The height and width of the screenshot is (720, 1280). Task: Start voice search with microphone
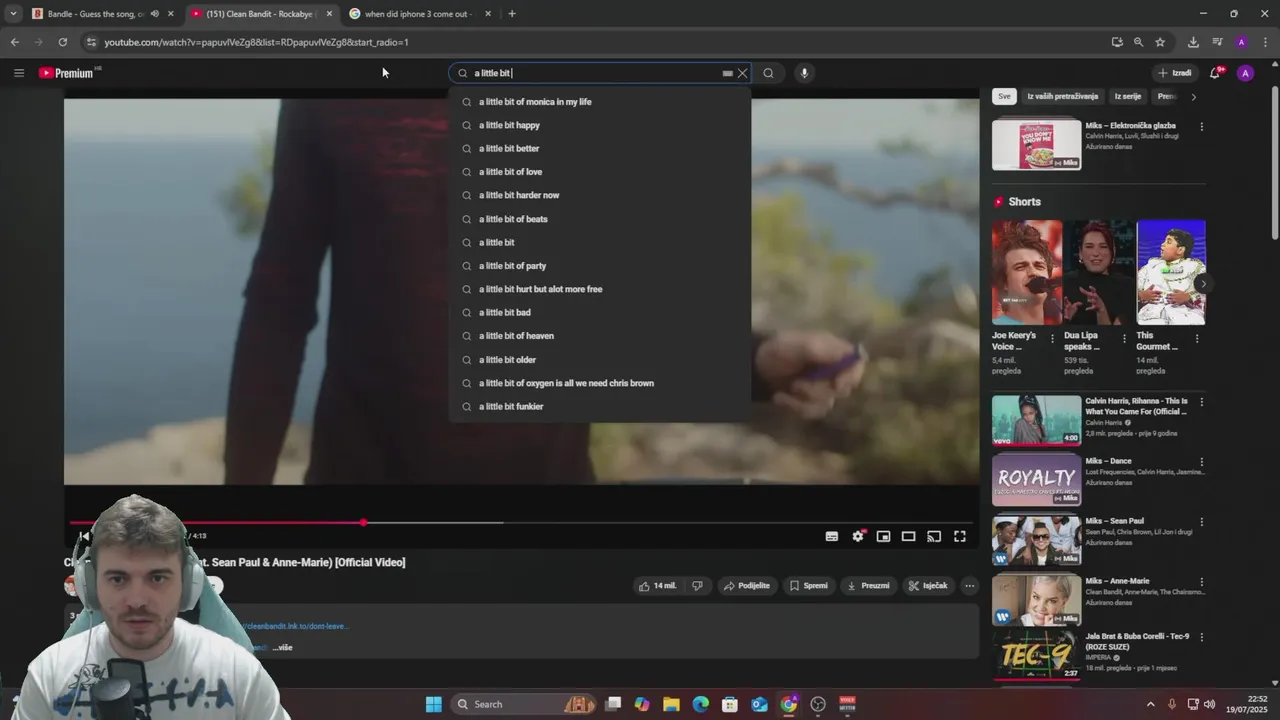coord(804,73)
